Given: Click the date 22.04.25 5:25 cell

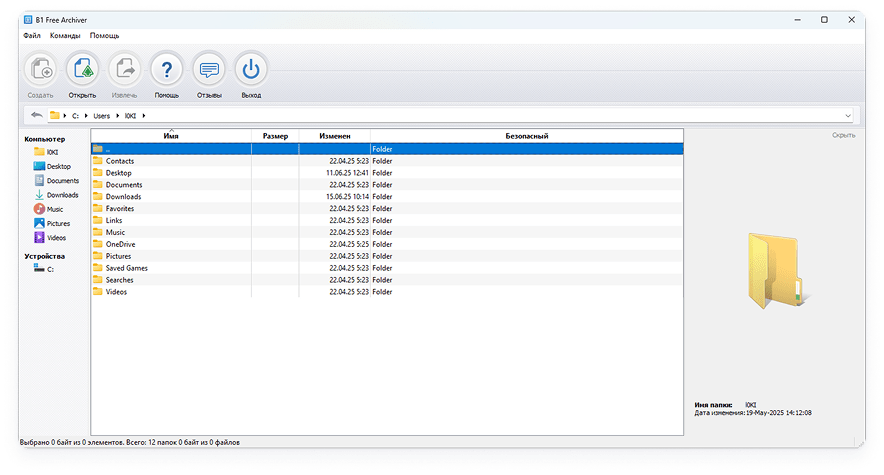Looking at the screenshot, I should click(349, 244).
